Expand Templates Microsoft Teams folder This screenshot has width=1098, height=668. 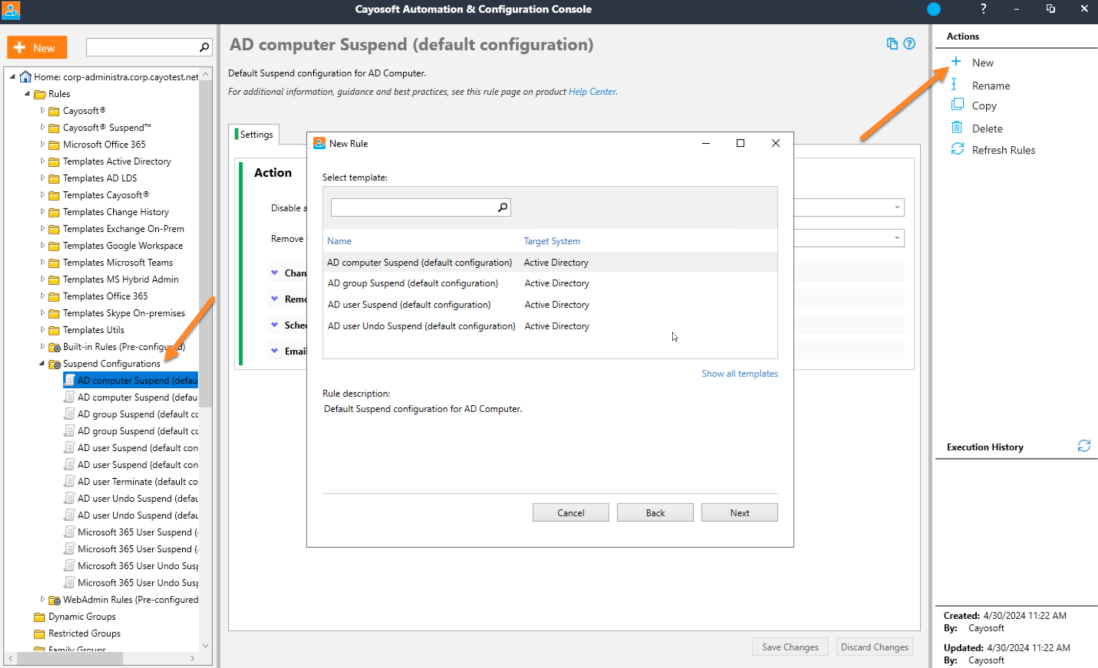click(x=42, y=263)
